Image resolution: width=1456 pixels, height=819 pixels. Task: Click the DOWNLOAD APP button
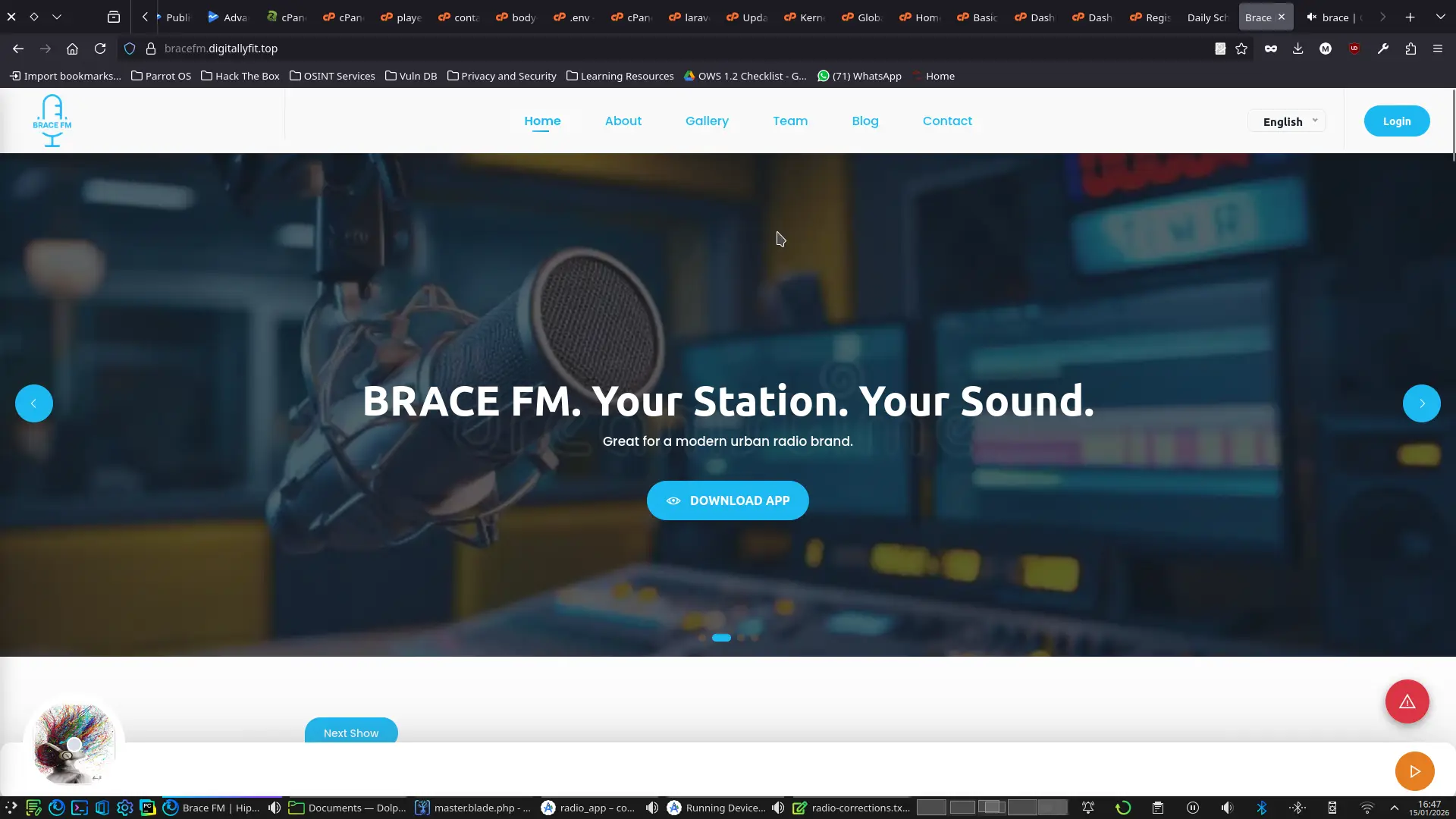point(727,500)
